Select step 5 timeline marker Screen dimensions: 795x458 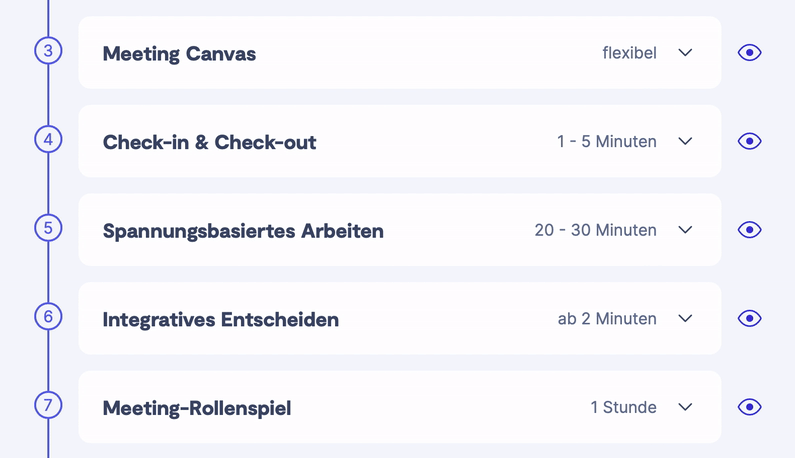pos(48,228)
